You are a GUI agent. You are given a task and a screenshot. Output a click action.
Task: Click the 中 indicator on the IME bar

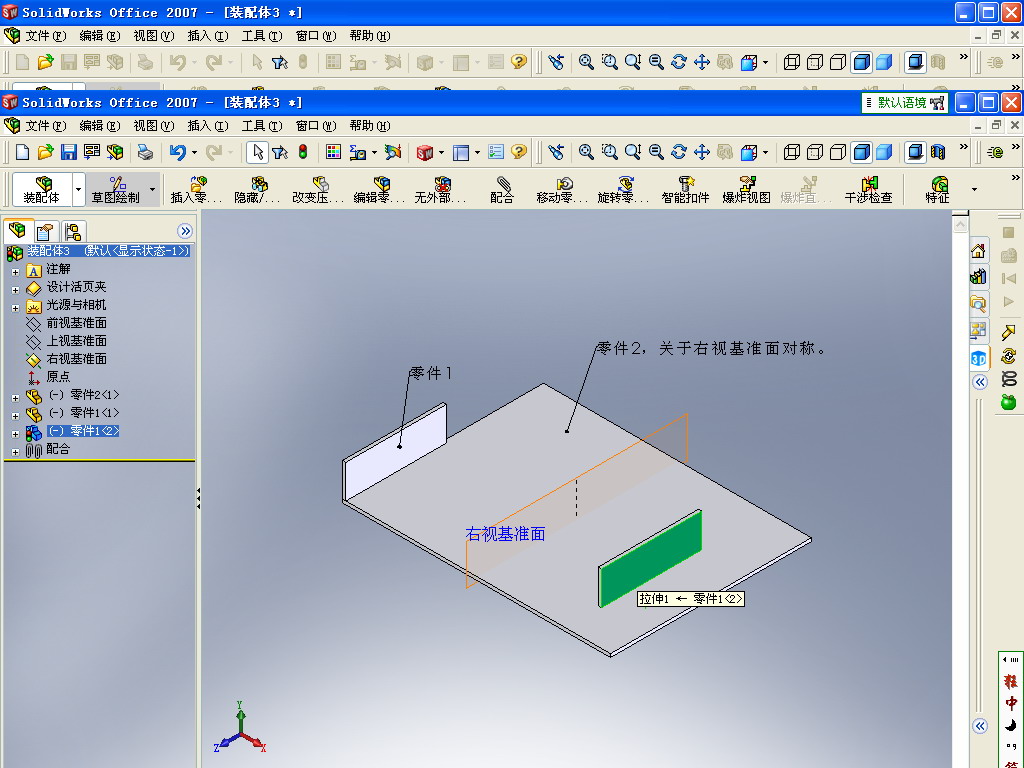click(1010, 703)
